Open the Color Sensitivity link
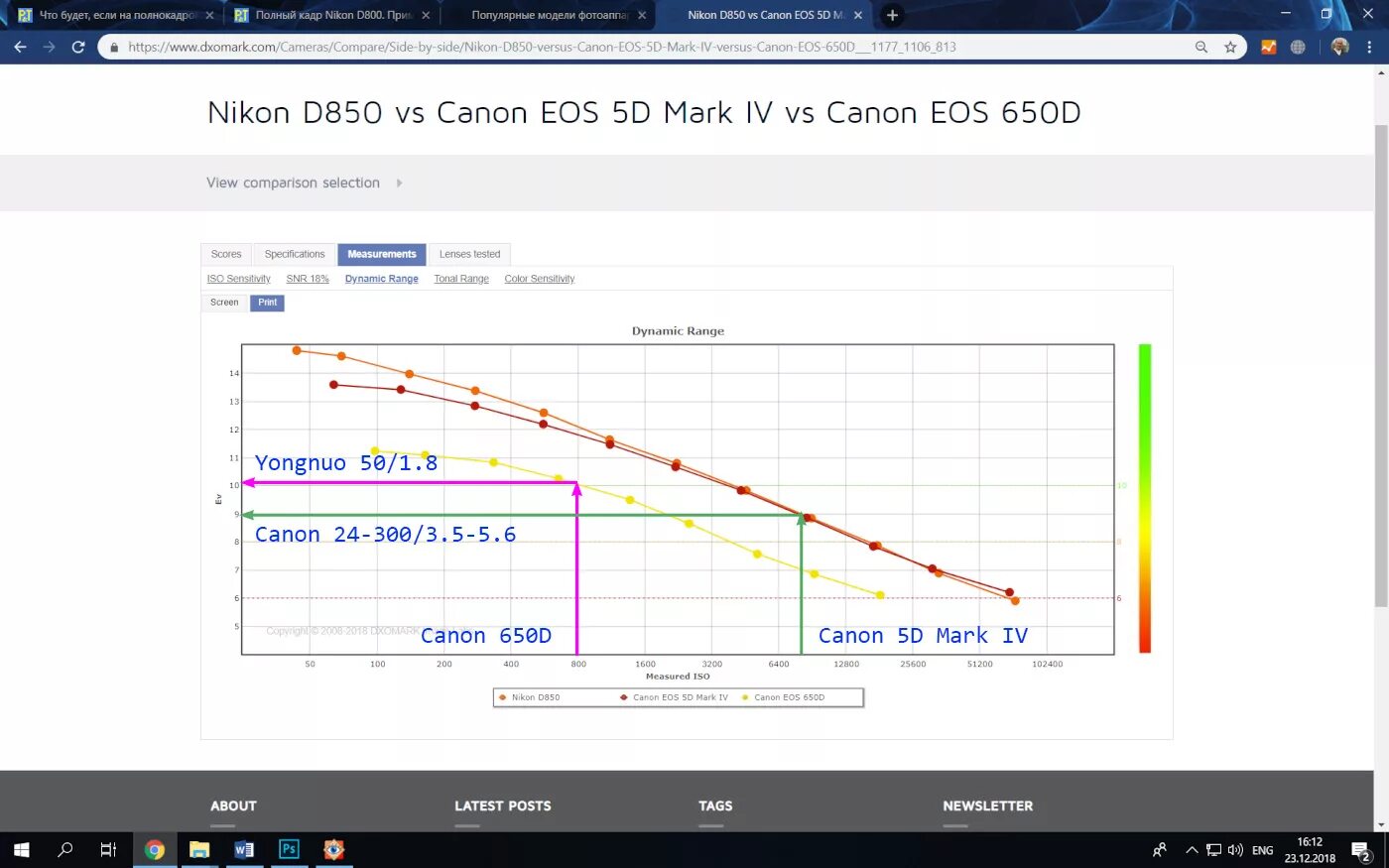Image resolution: width=1389 pixels, height=868 pixels. click(x=540, y=279)
